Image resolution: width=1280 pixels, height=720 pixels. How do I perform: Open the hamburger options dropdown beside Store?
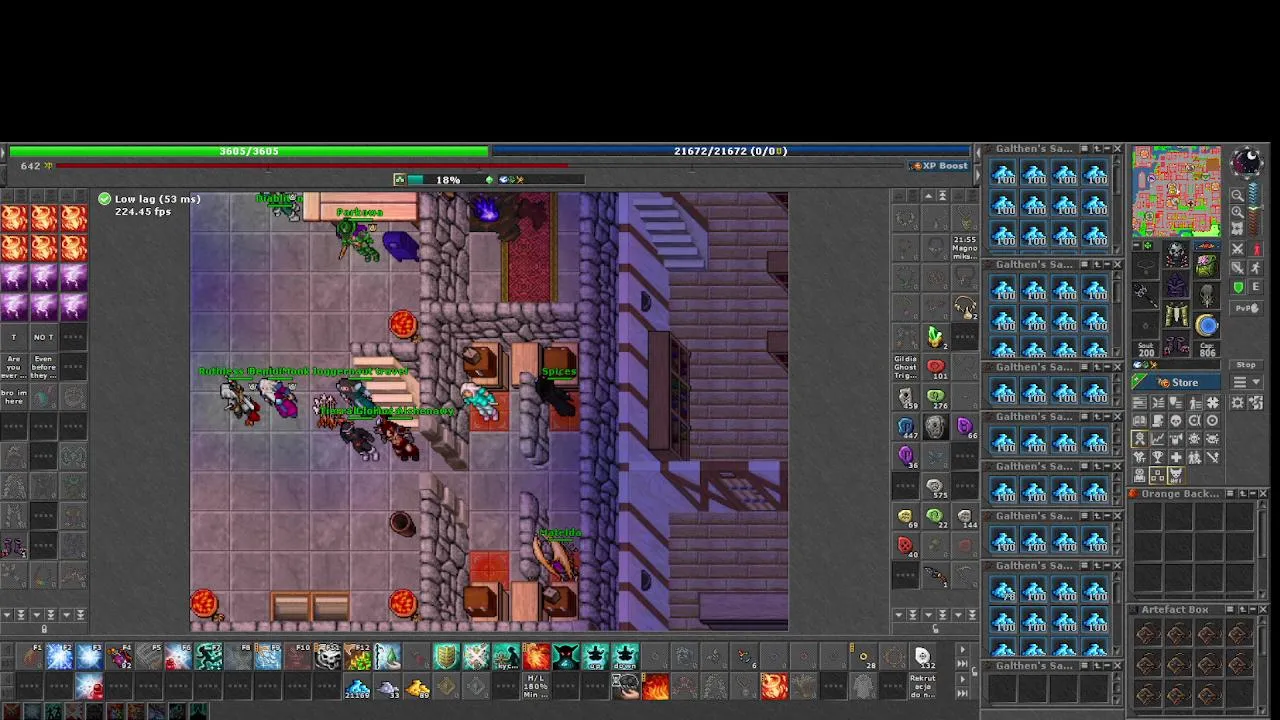click(1245, 382)
